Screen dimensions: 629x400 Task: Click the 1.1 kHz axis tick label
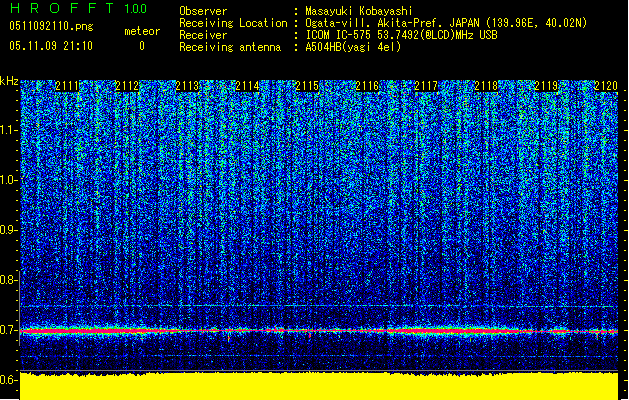pos(9,130)
